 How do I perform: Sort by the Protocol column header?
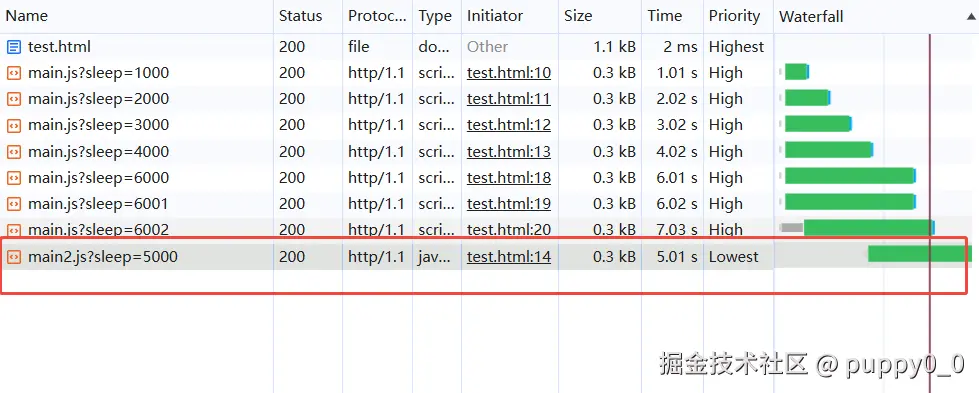tap(377, 16)
